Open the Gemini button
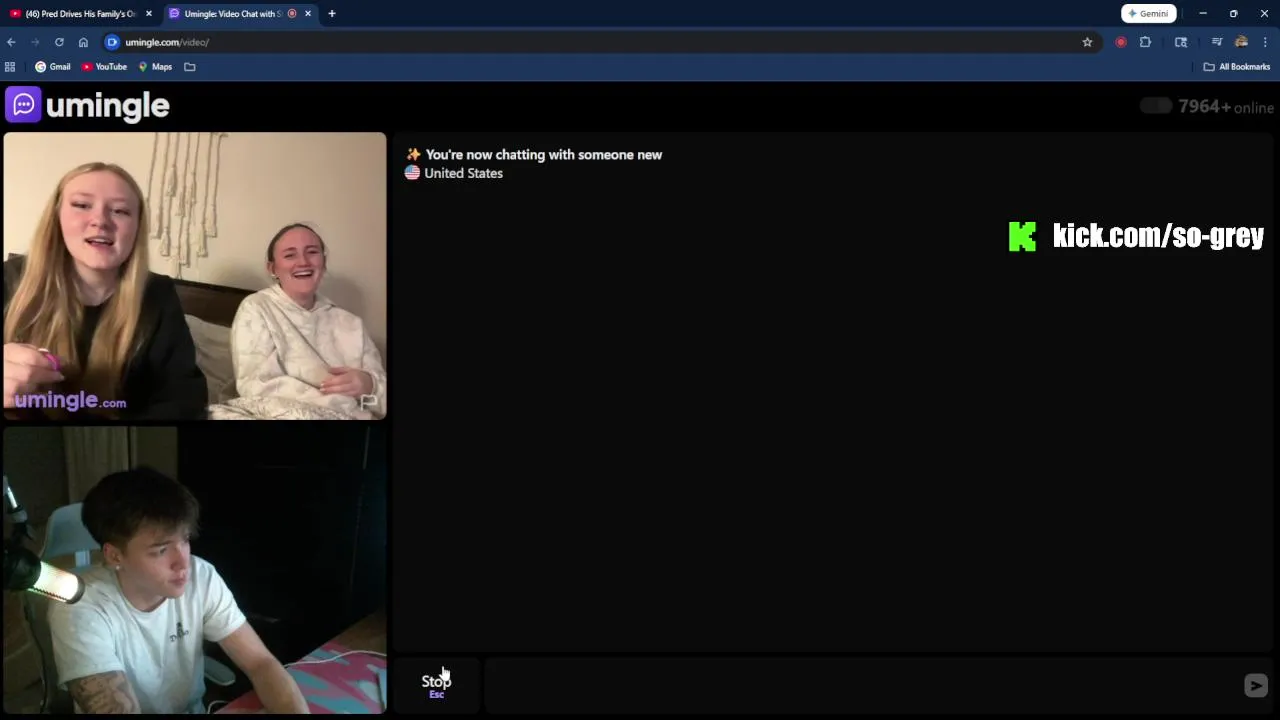 [1148, 14]
